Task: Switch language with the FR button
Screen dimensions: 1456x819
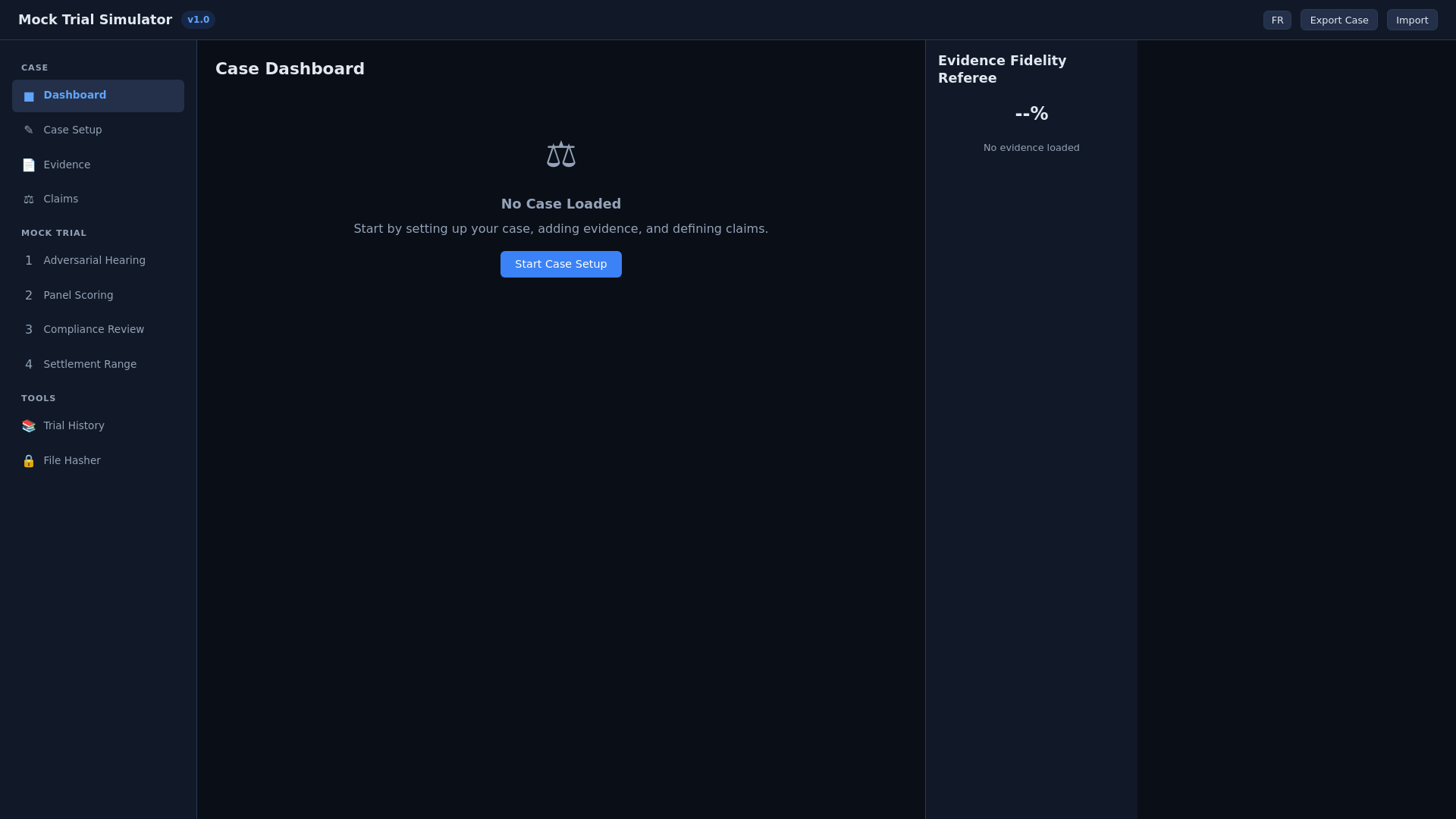Action: (1277, 20)
